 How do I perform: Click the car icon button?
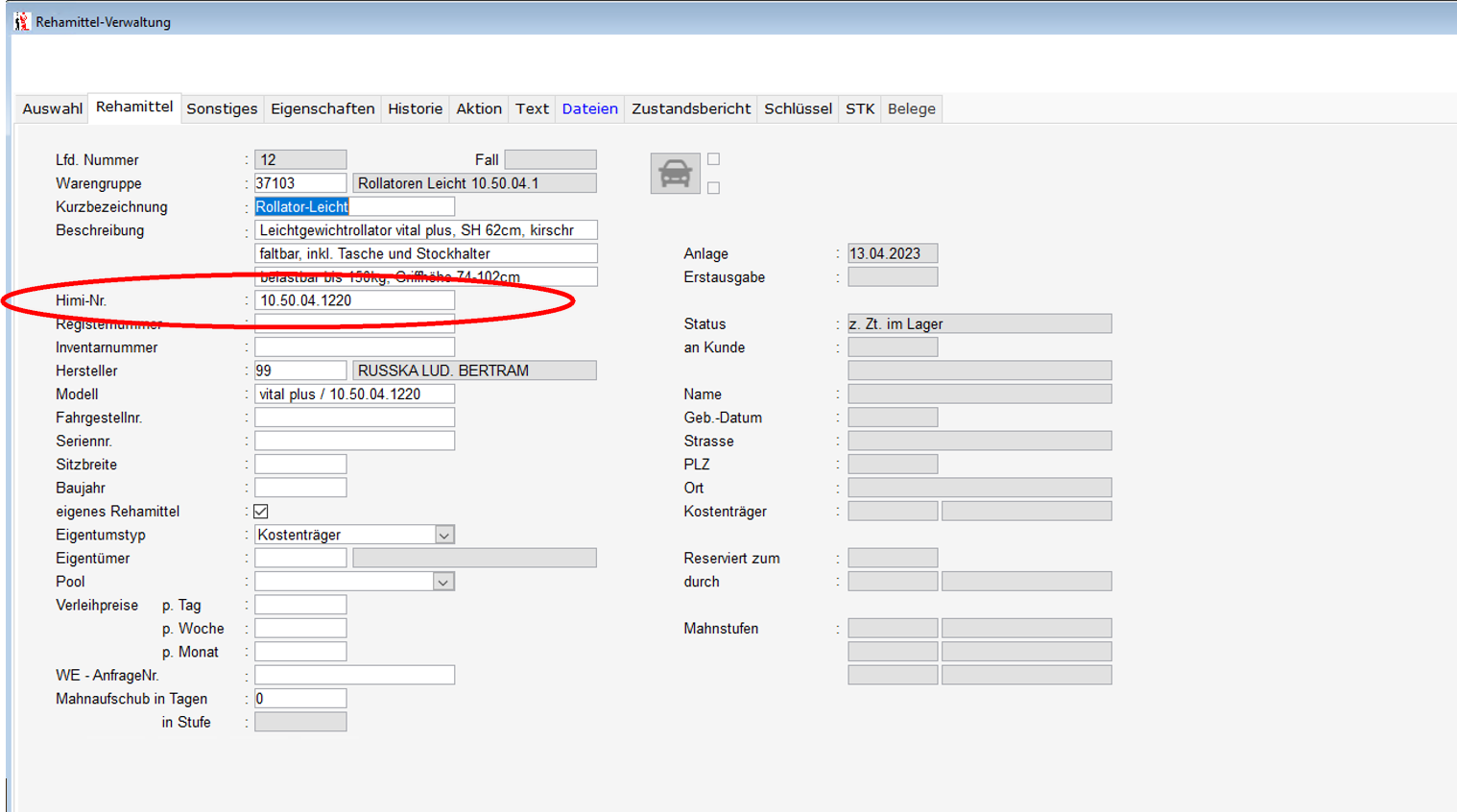(x=675, y=174)
